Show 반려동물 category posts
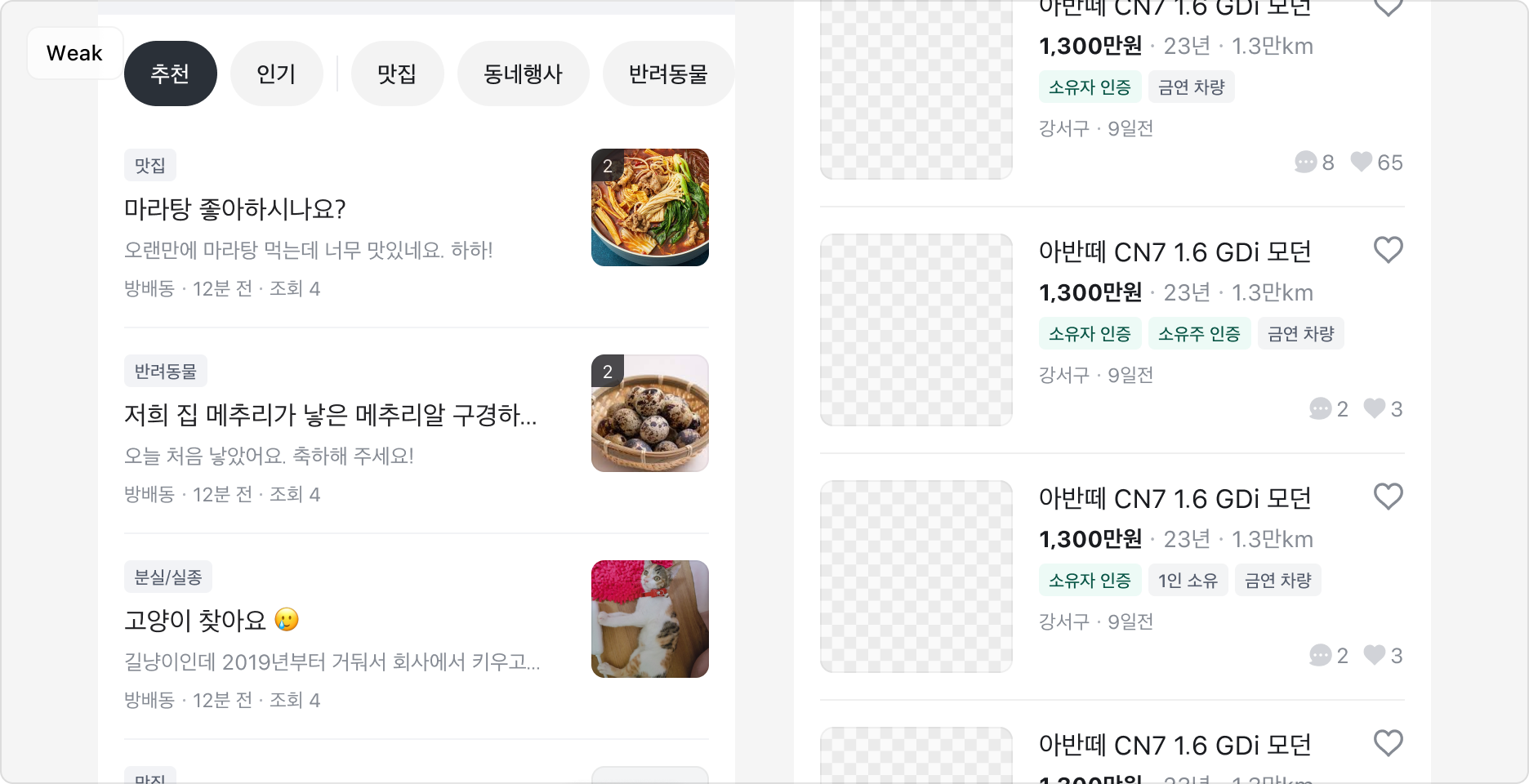This screenshot has width=1529, height=784. click(667, 73)
